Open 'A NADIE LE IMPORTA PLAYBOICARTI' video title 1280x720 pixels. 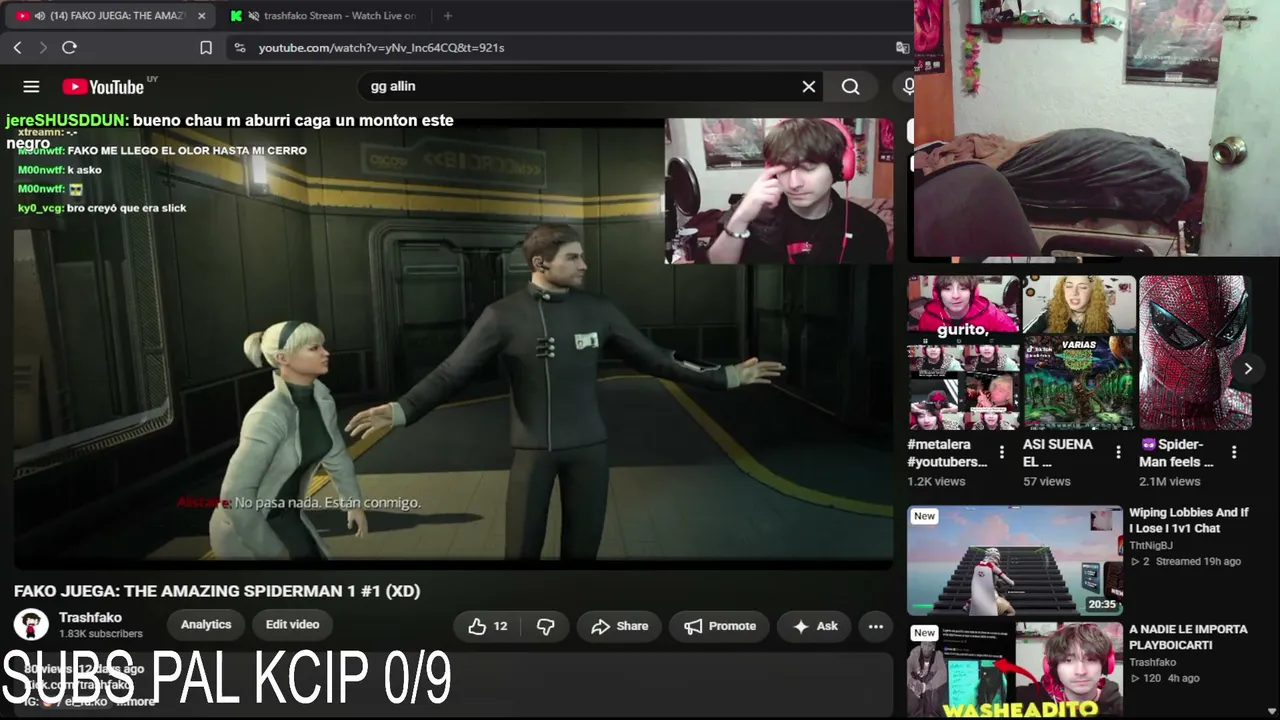(x=1188, y=637)
